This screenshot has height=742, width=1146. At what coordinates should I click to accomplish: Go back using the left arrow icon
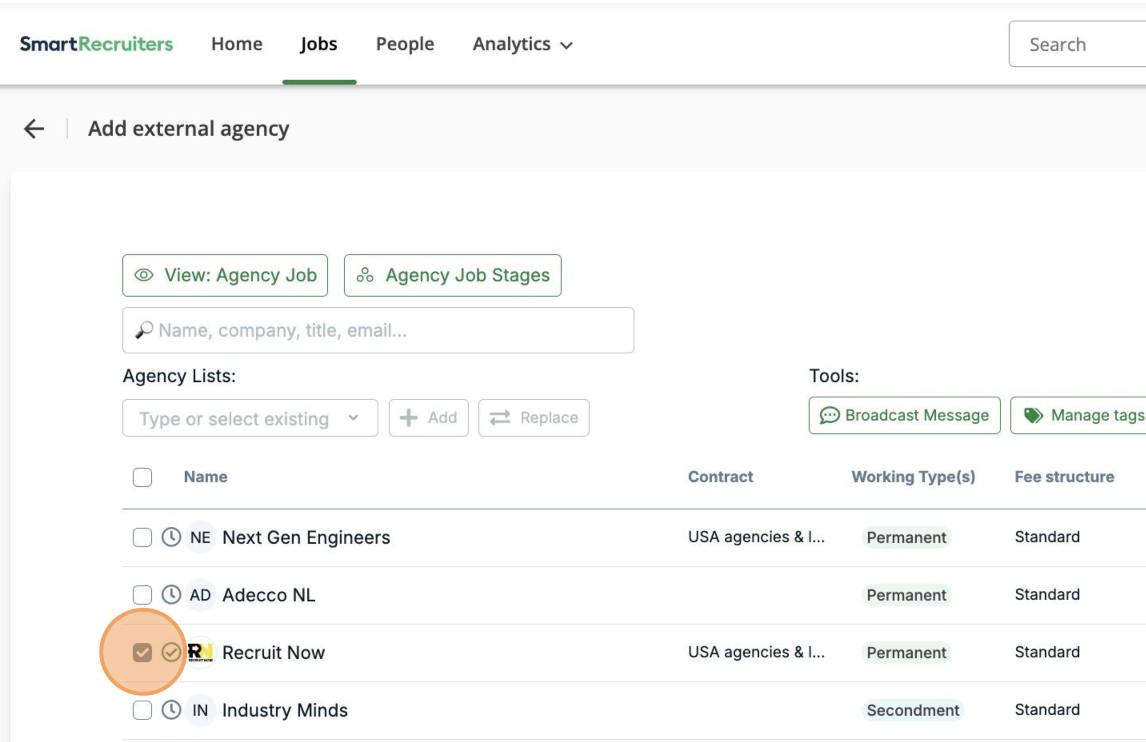34,129
